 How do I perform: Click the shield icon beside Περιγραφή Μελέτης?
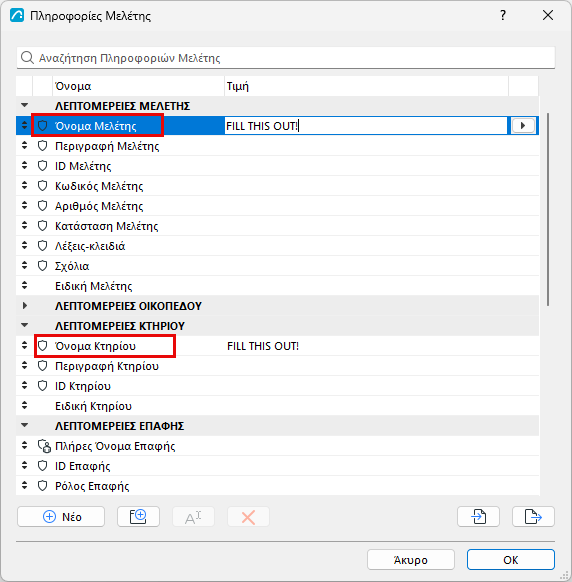tap(43, 146)
